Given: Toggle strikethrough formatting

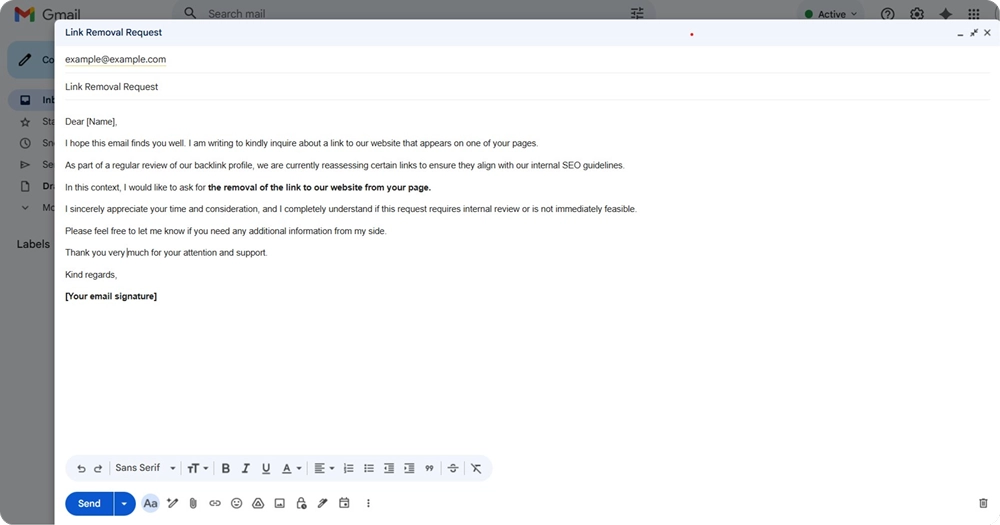Looking at the screenshot, I should pos(453,468).
